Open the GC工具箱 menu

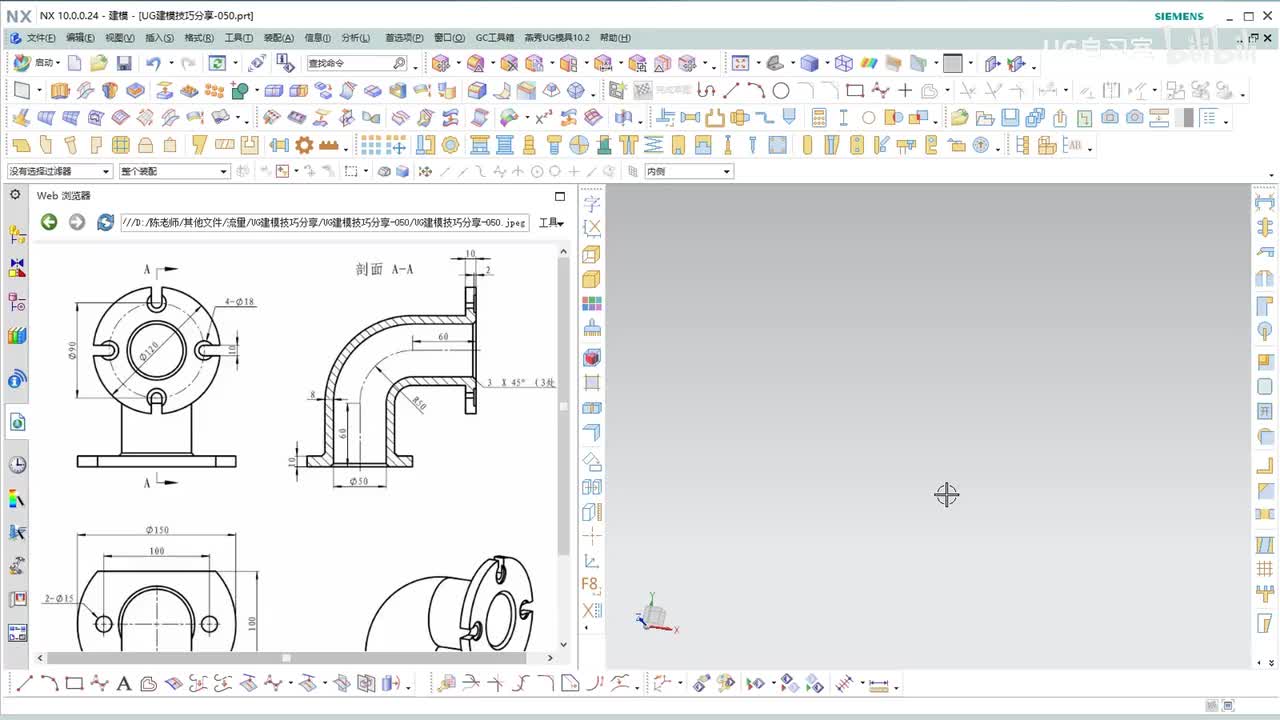tap(494, 38)
